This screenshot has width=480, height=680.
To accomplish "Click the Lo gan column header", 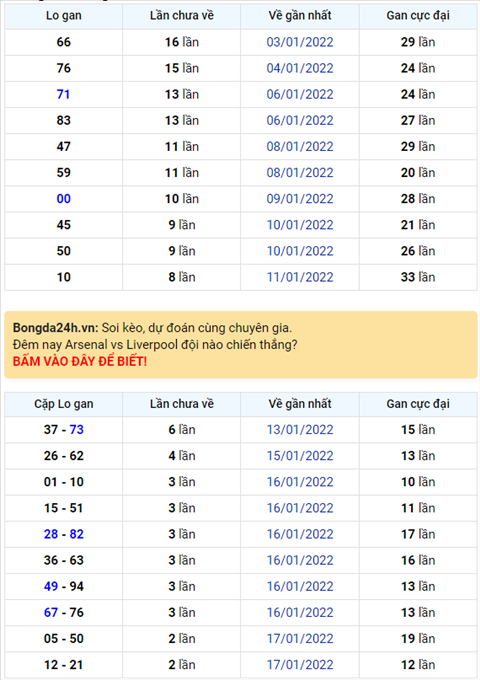I will pos(63,16).
